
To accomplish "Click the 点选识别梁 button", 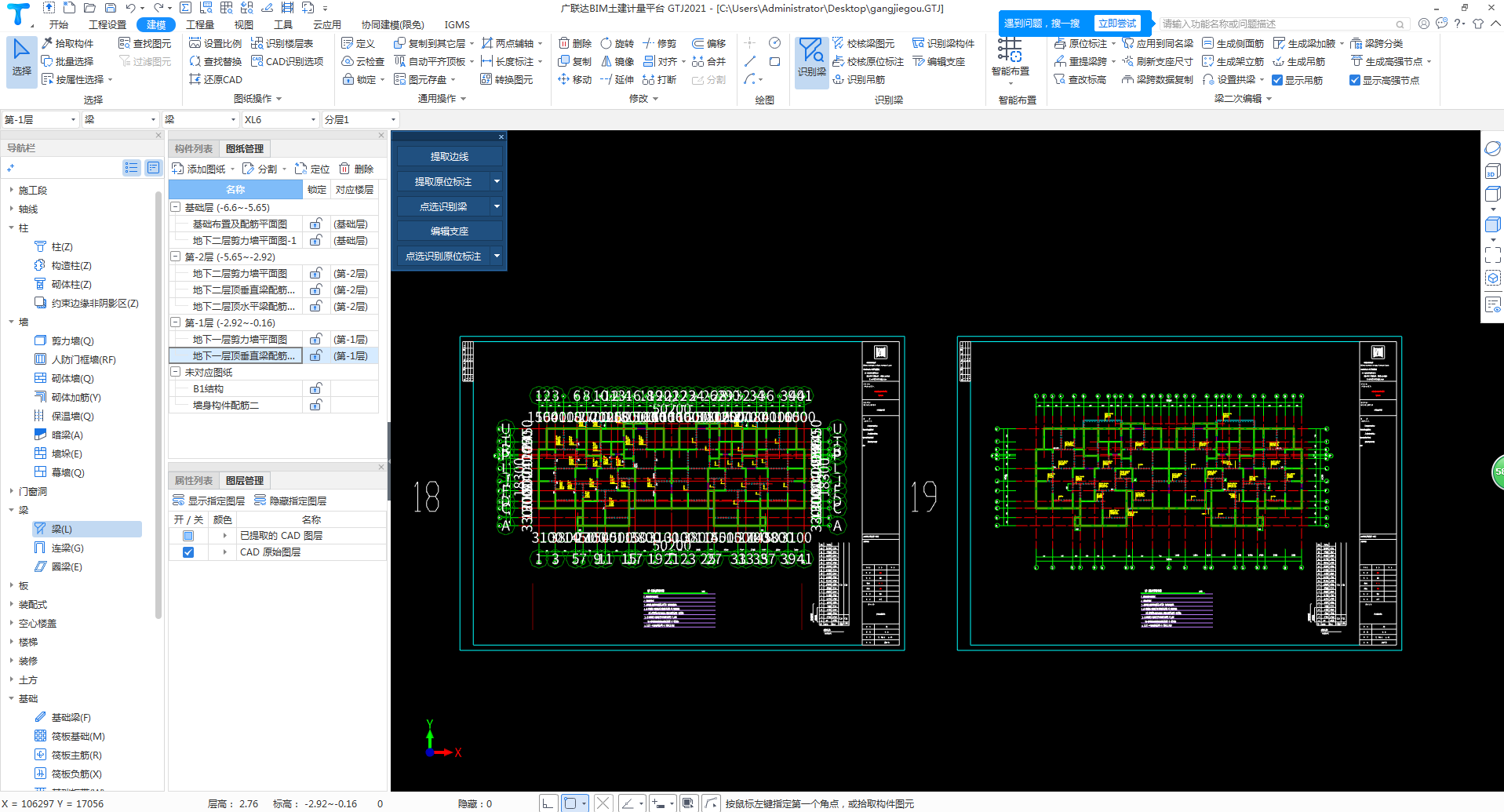I will coord(443,206).
